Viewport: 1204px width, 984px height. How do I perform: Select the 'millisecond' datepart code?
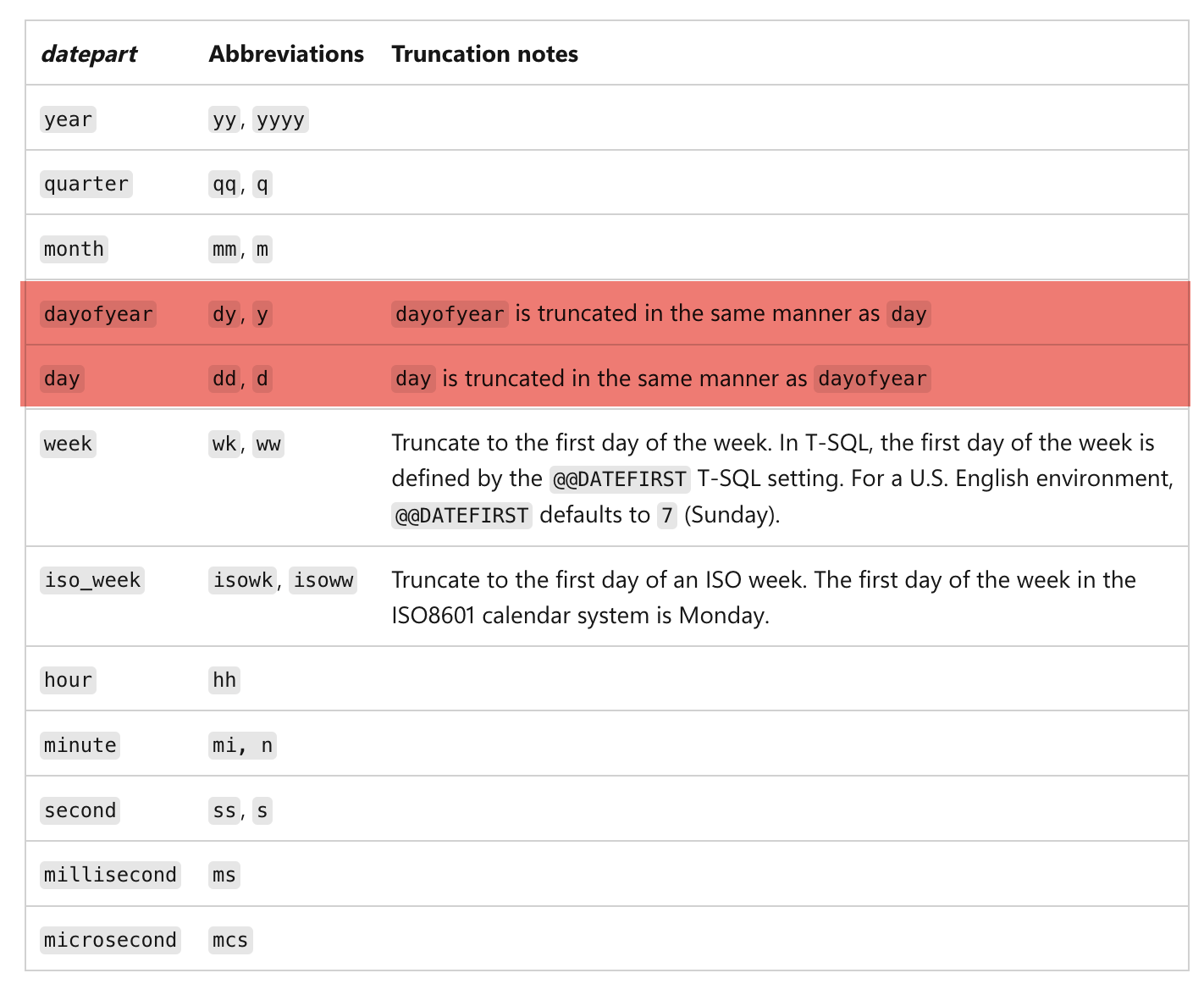[x=110, y=875]
